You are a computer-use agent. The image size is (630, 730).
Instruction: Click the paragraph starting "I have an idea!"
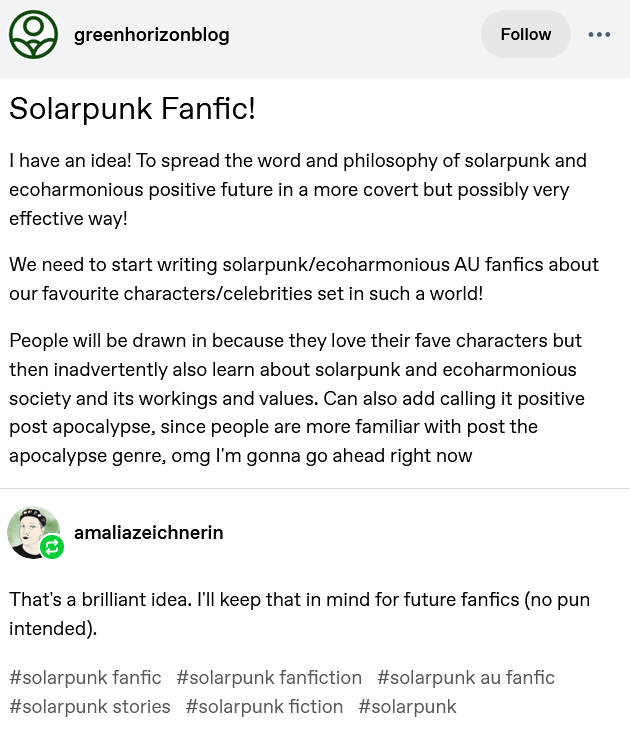(x=298, y=189)
